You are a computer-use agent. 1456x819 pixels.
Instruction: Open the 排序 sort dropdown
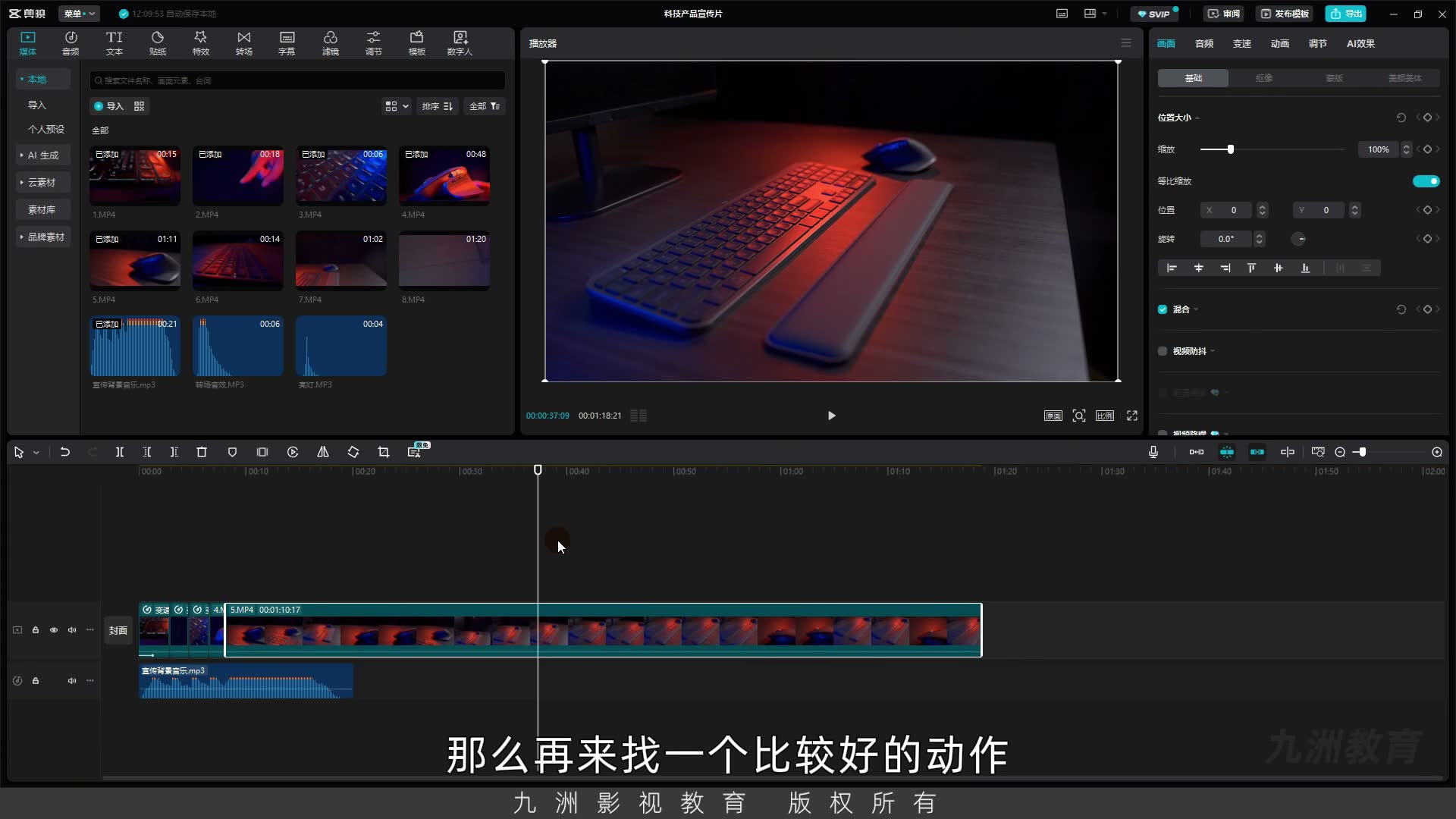click(x=438, y=106)
